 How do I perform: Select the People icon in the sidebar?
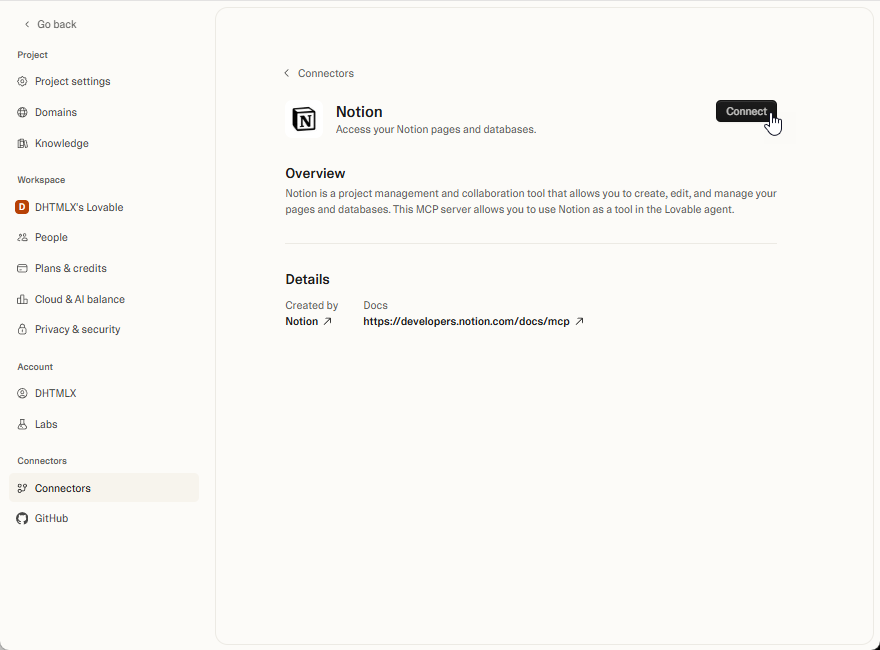point(22,237)
